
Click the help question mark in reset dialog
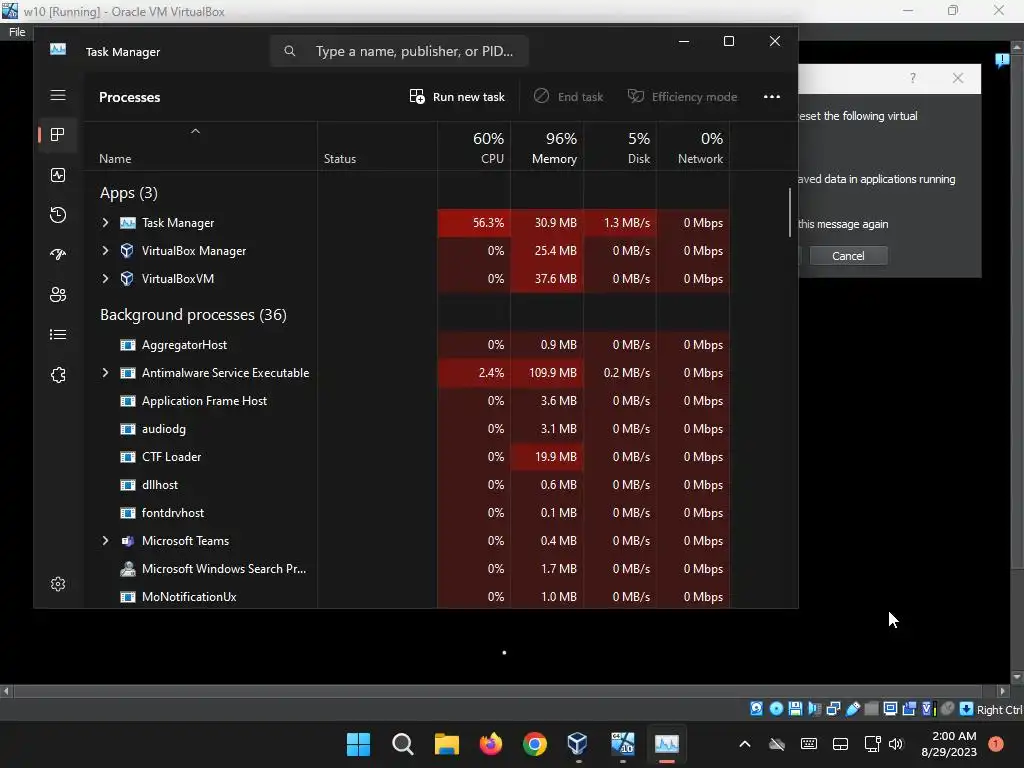913,78
